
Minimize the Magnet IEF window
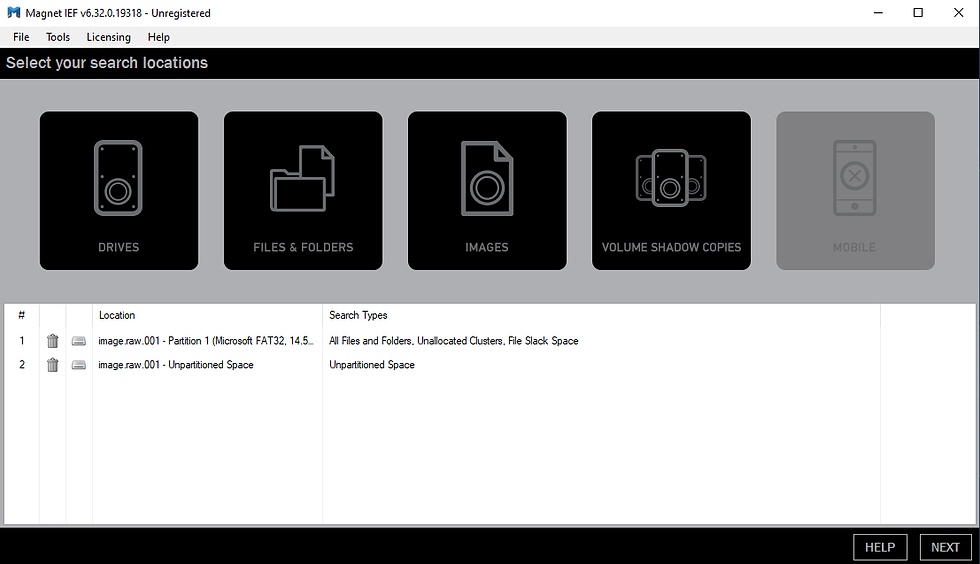[x=878, y=13]
